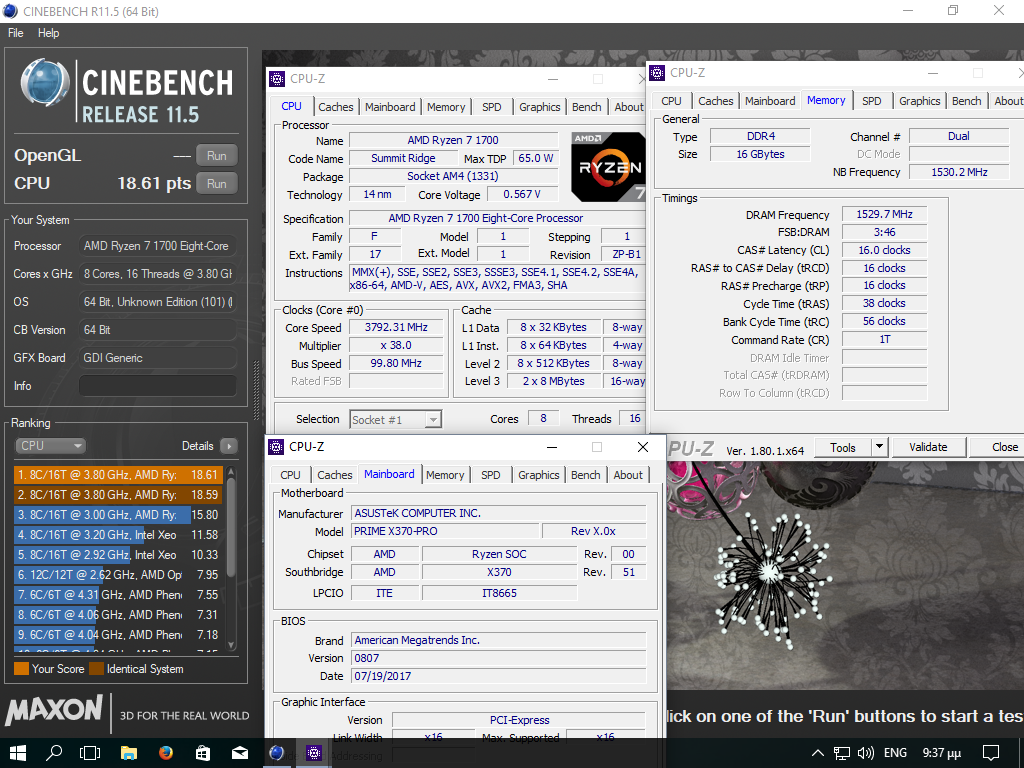Open the Action Center notifications icon
The image size is (1024, 768).
[x=991, y=753]
